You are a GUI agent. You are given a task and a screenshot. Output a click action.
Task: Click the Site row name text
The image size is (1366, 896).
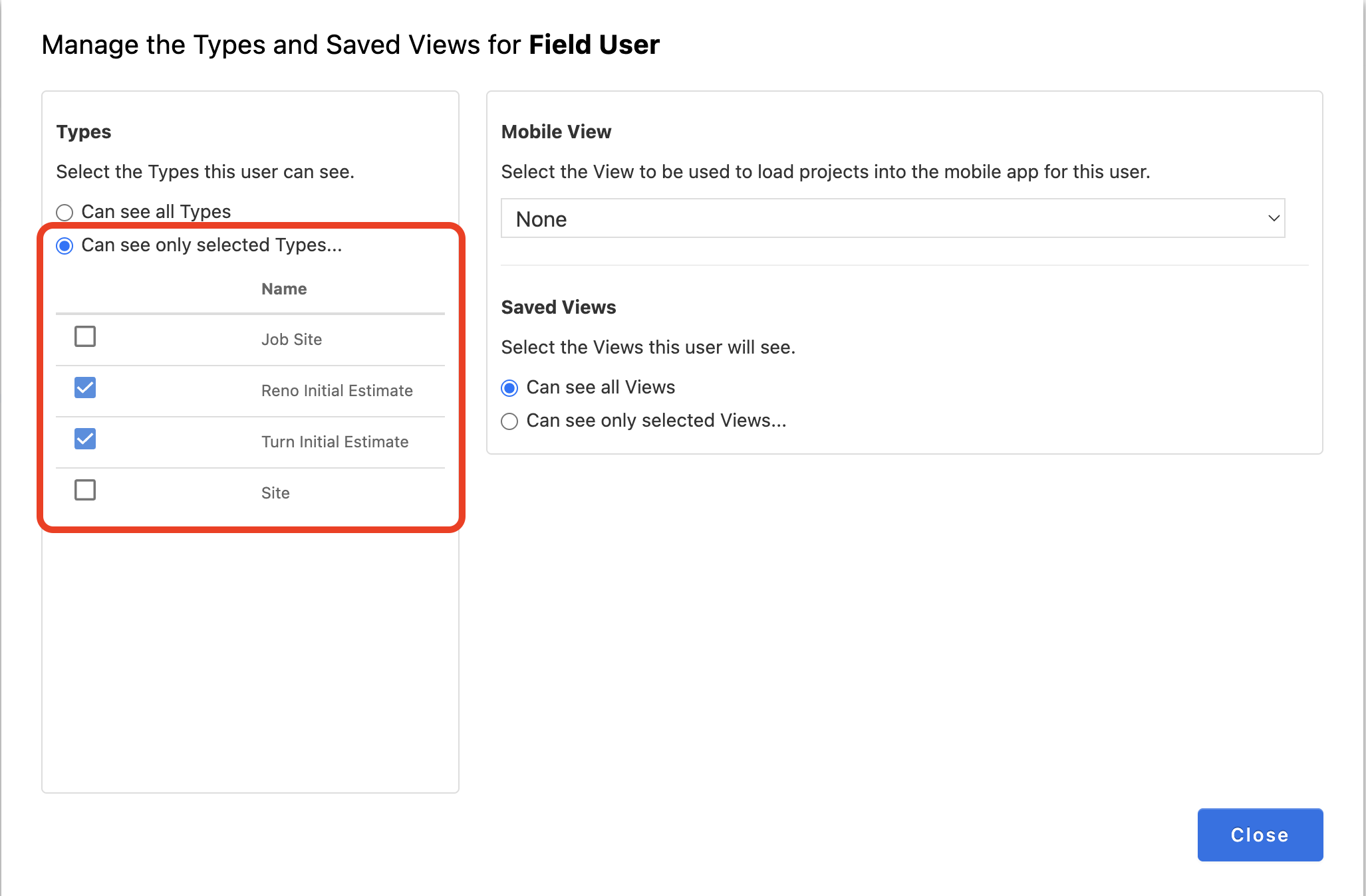(275, 493)
